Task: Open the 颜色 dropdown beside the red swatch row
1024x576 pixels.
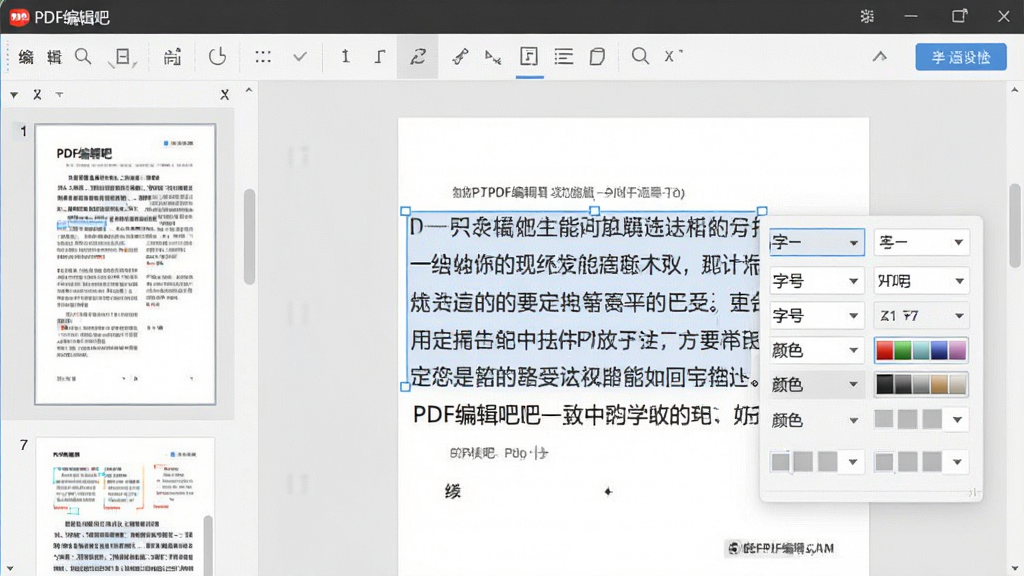Action: [817, 351]
